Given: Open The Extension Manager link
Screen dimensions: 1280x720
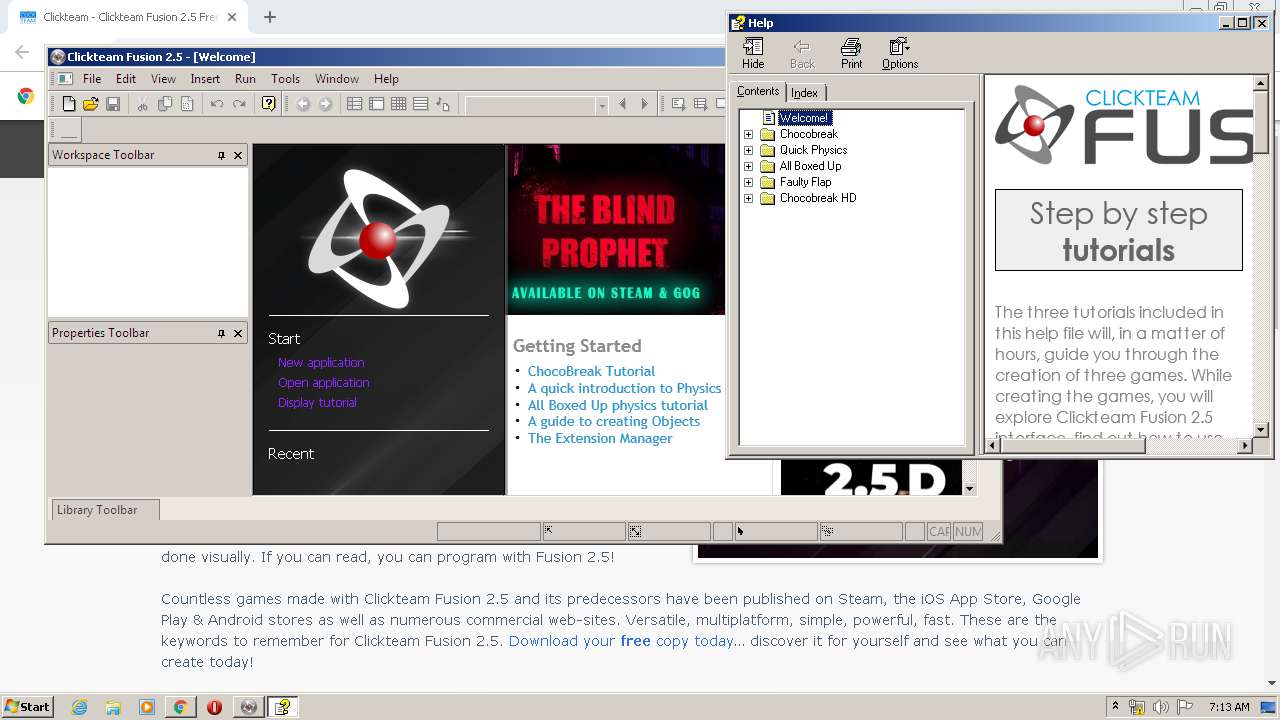Looking at the screenshot, I should pyautogui.click(x=600, y=438).
